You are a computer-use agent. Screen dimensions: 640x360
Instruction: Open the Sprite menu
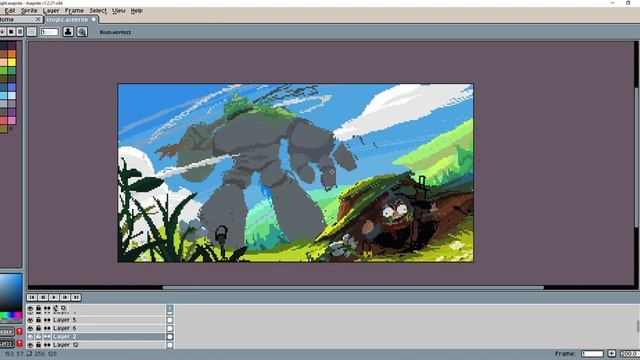click(29, 11)
